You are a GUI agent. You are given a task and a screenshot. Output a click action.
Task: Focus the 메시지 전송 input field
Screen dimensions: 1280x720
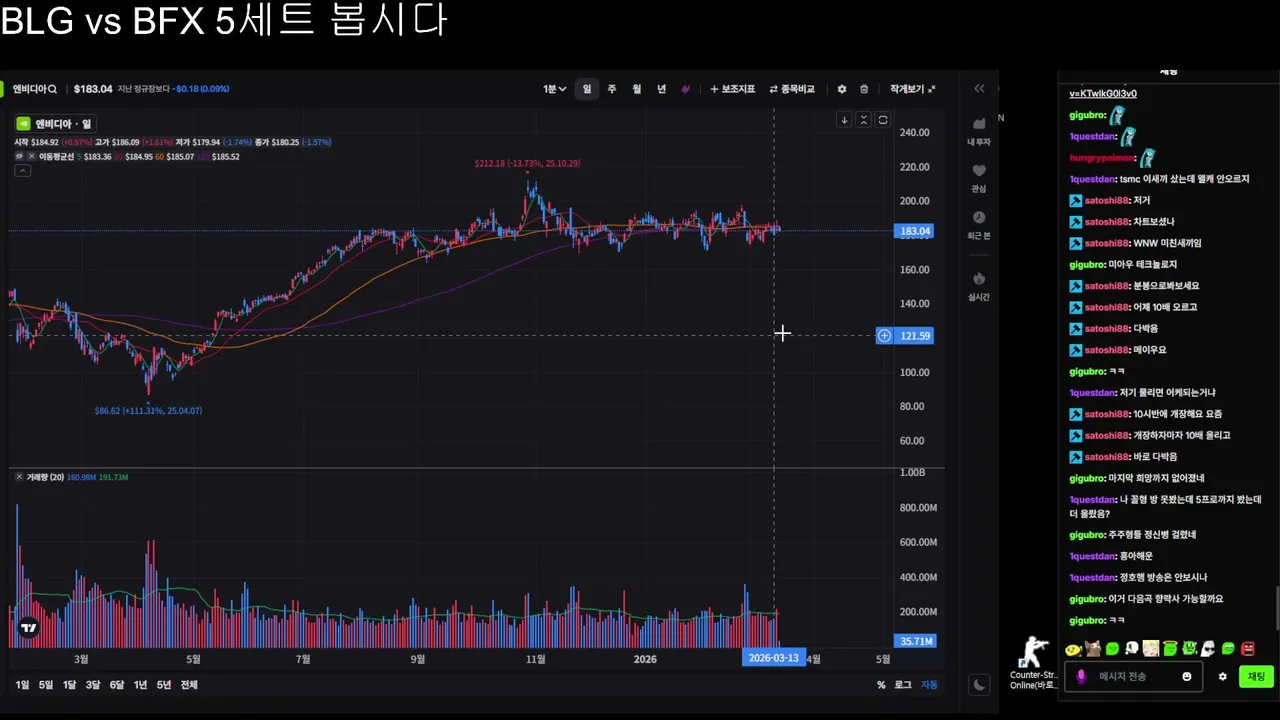[x=1133, y=677]
